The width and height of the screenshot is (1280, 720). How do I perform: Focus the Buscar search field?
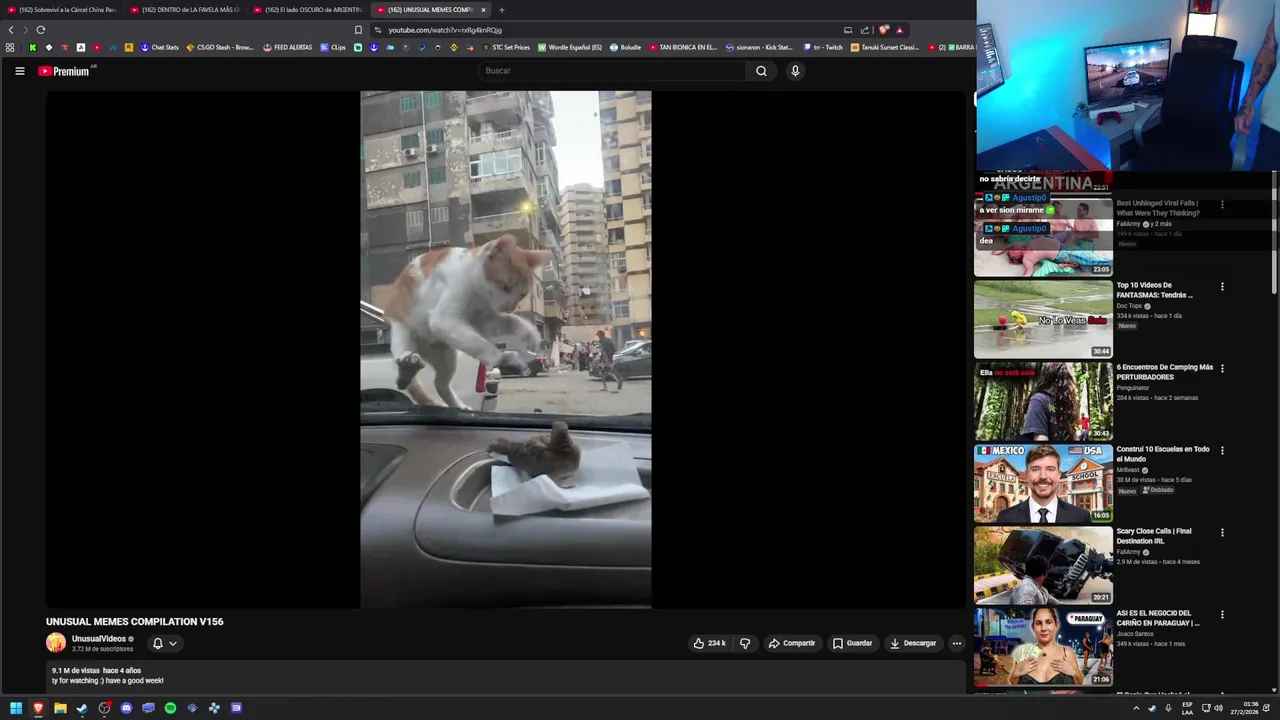tap(612, 71)
